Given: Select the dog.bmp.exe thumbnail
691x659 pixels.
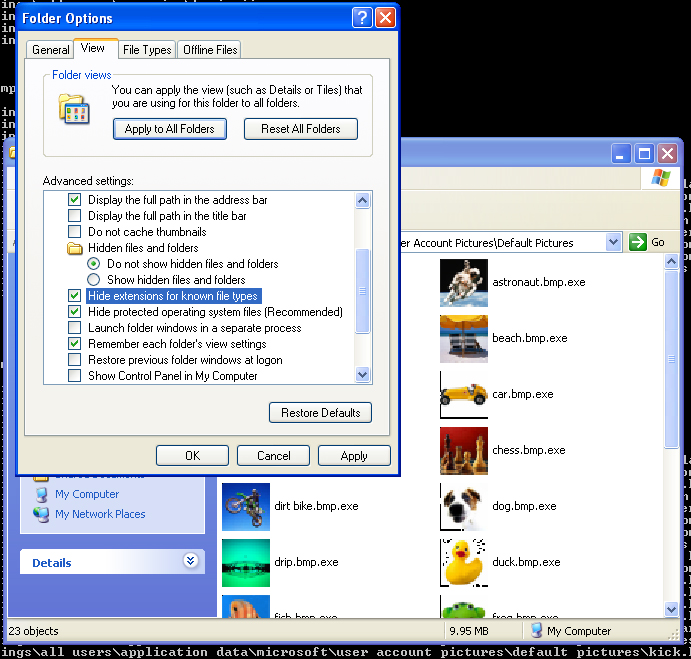Looking at the screenshot, I should coord(464,506).
